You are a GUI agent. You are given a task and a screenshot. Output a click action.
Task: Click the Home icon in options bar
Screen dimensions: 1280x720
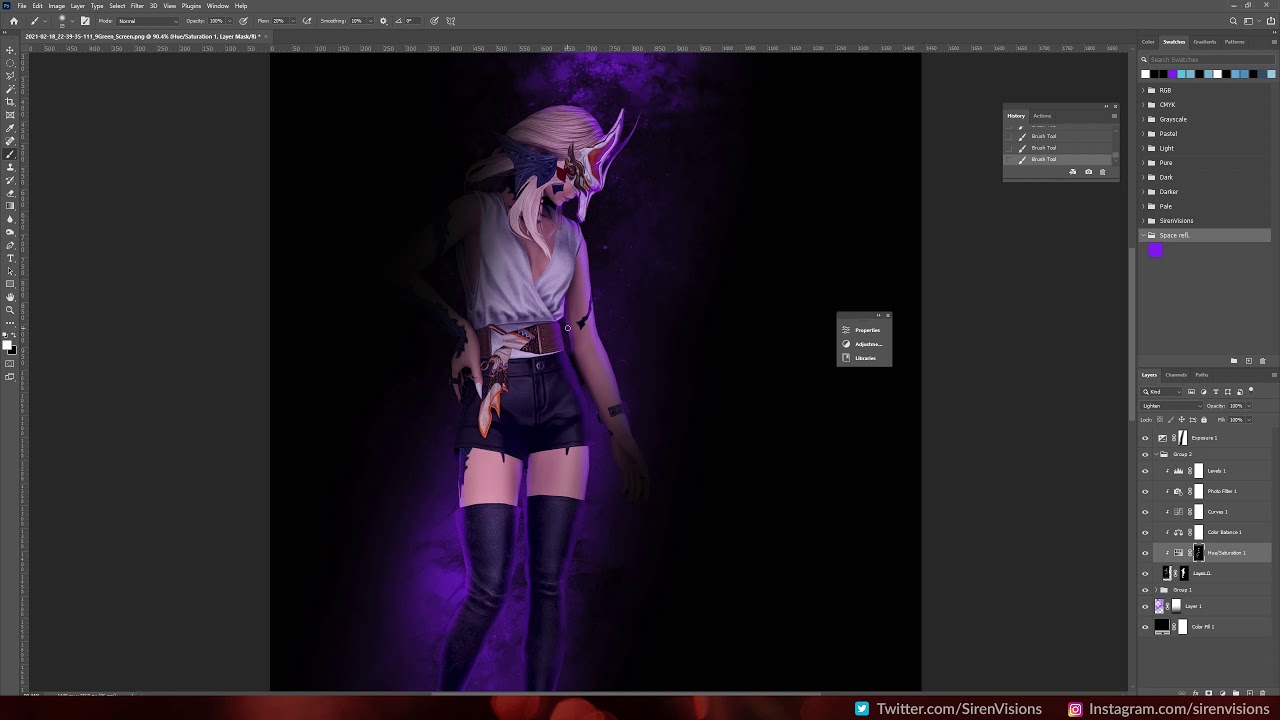click(x=14, y=21)
